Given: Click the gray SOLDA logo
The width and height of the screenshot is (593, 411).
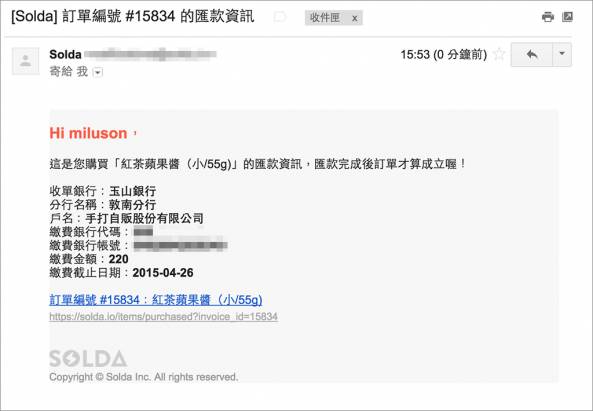Looking at the screenshot, I should coord(88,359).
